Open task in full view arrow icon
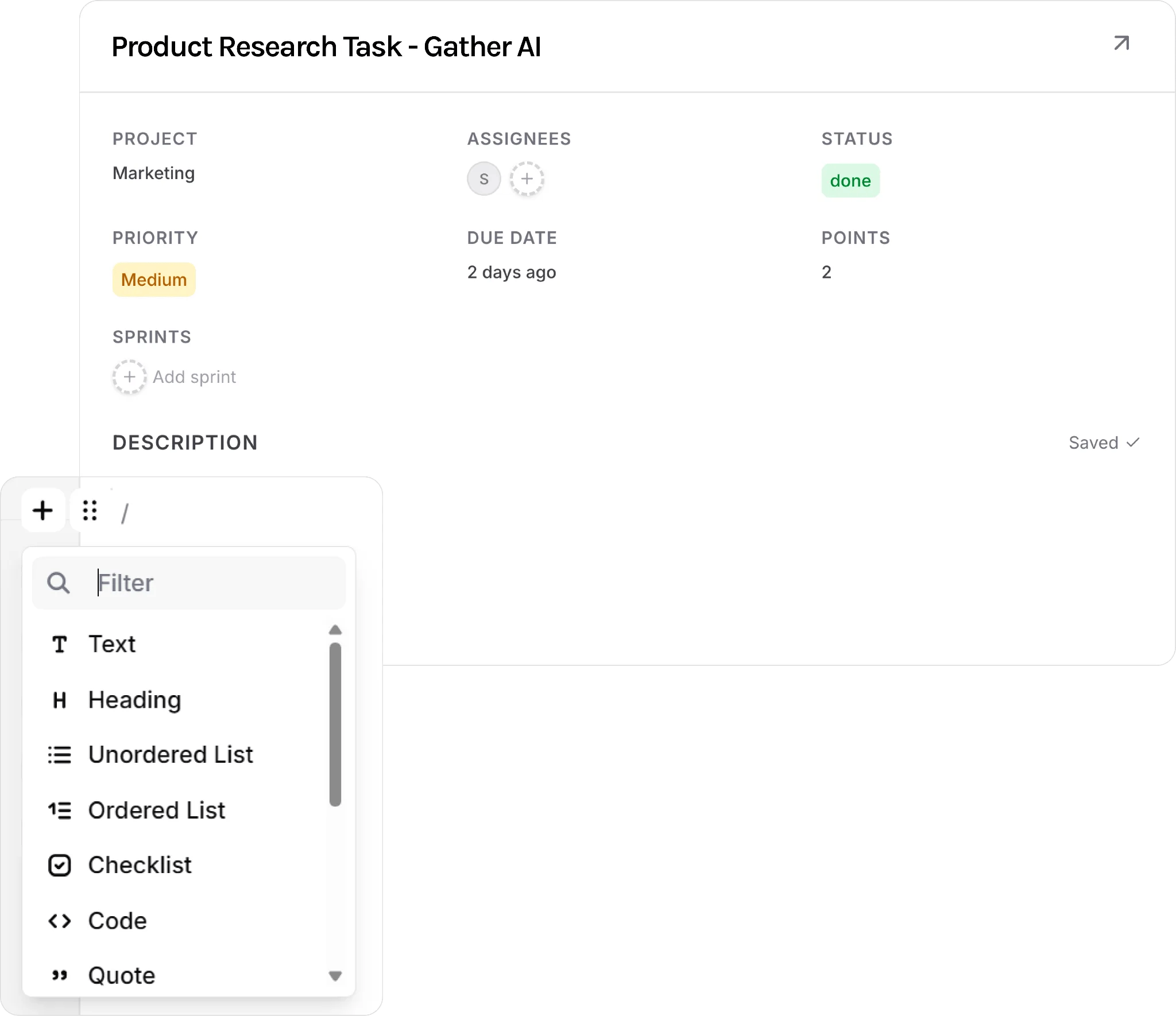The image size is (1176, 1016). (1121, 44)
